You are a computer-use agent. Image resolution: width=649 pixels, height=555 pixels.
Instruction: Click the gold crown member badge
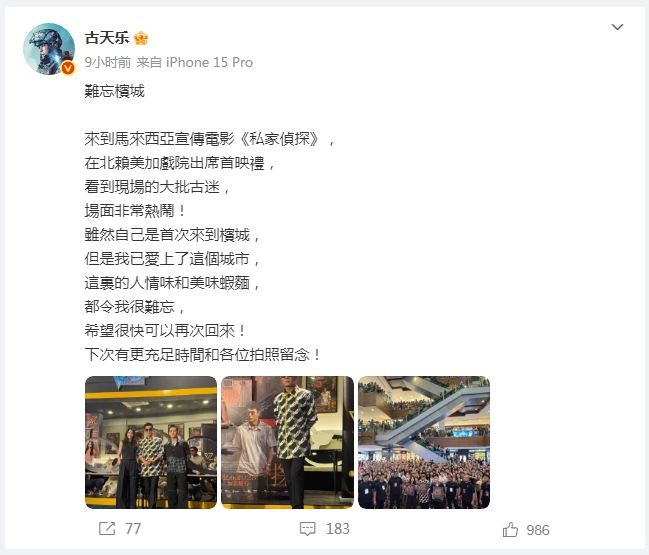[x=141, y=38]
